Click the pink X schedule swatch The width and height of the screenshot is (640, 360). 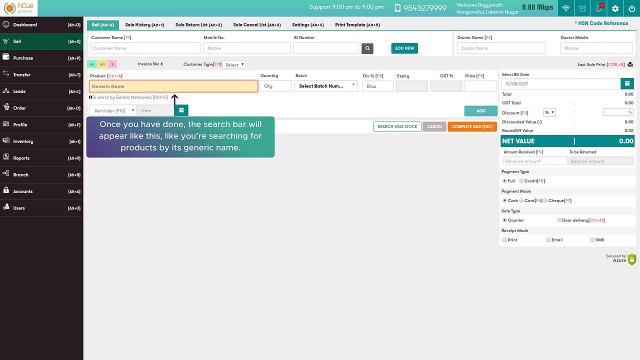[x=113, y=64]
